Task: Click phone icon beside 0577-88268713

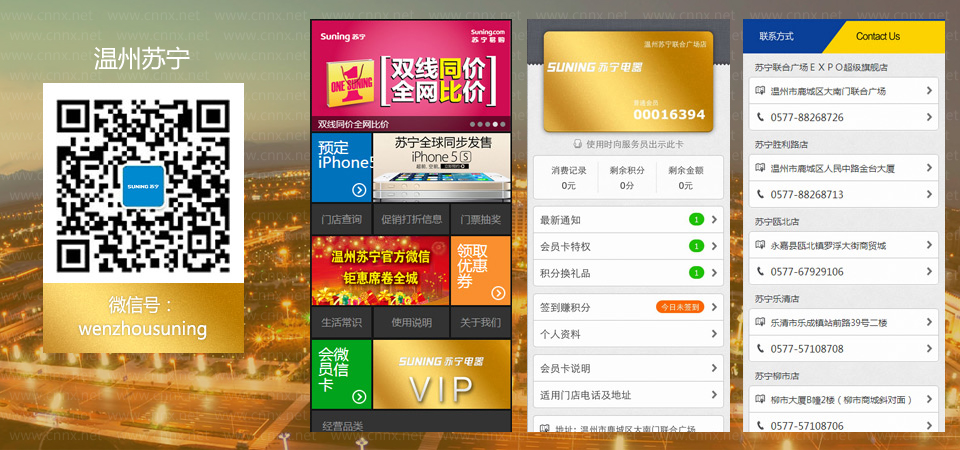Action: pyautogui.click(x=760, y=194)
